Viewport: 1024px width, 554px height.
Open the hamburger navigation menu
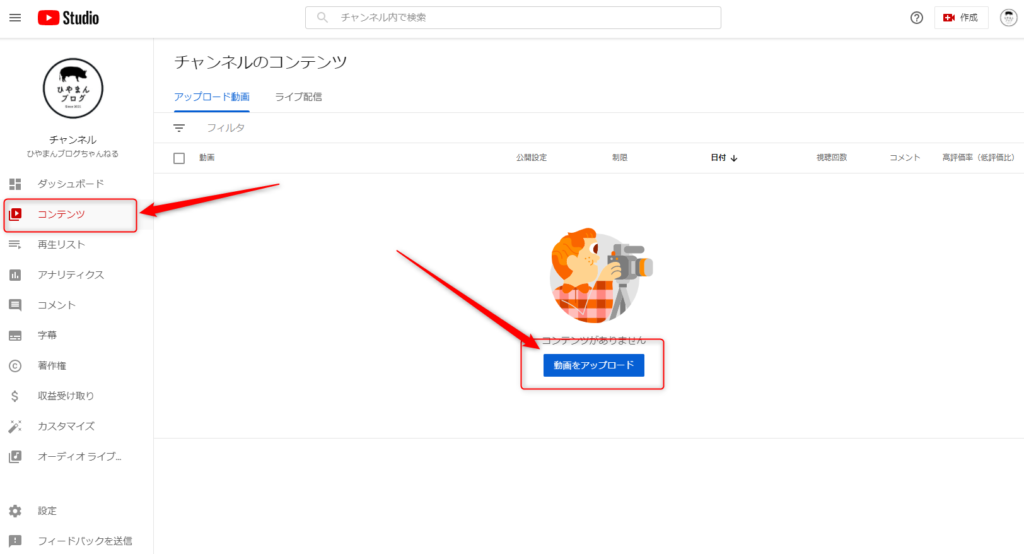pos(15,18)
